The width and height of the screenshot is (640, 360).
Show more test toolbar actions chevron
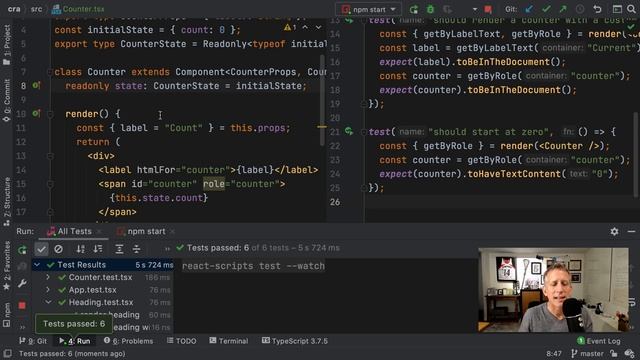coord(167,249)
